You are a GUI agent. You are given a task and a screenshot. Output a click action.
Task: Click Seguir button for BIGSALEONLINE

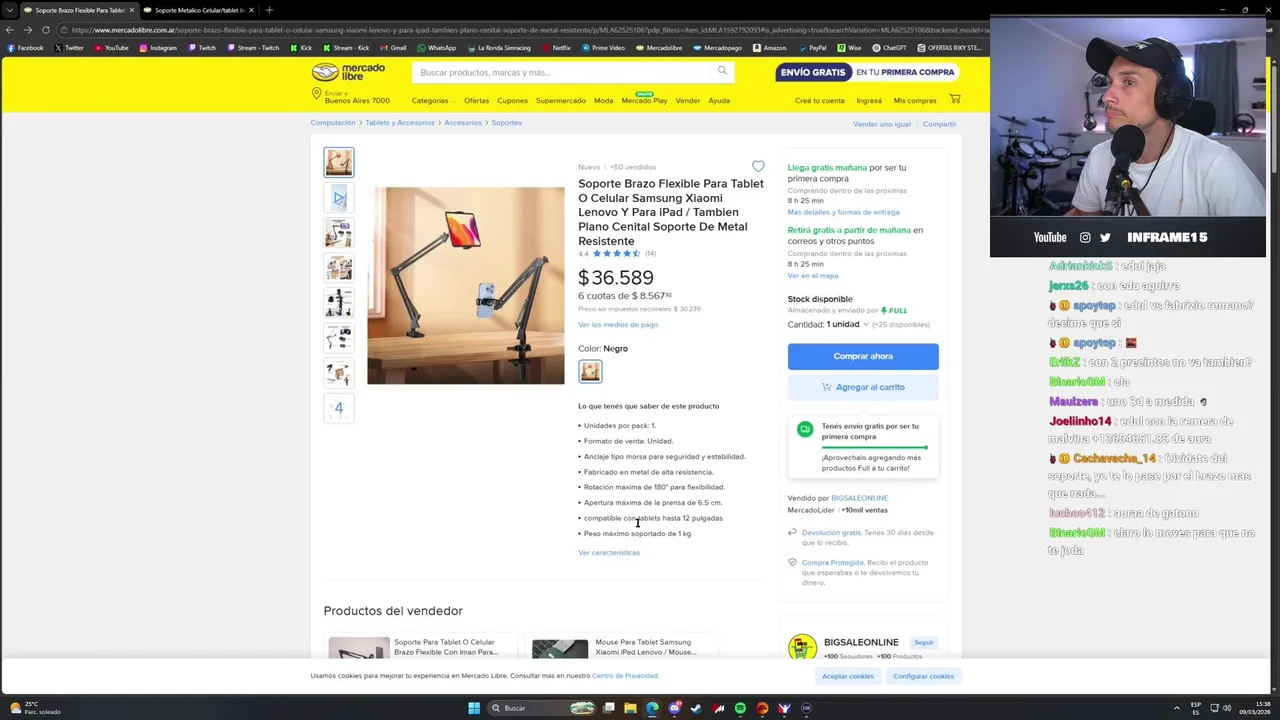(x=923, y=642)
